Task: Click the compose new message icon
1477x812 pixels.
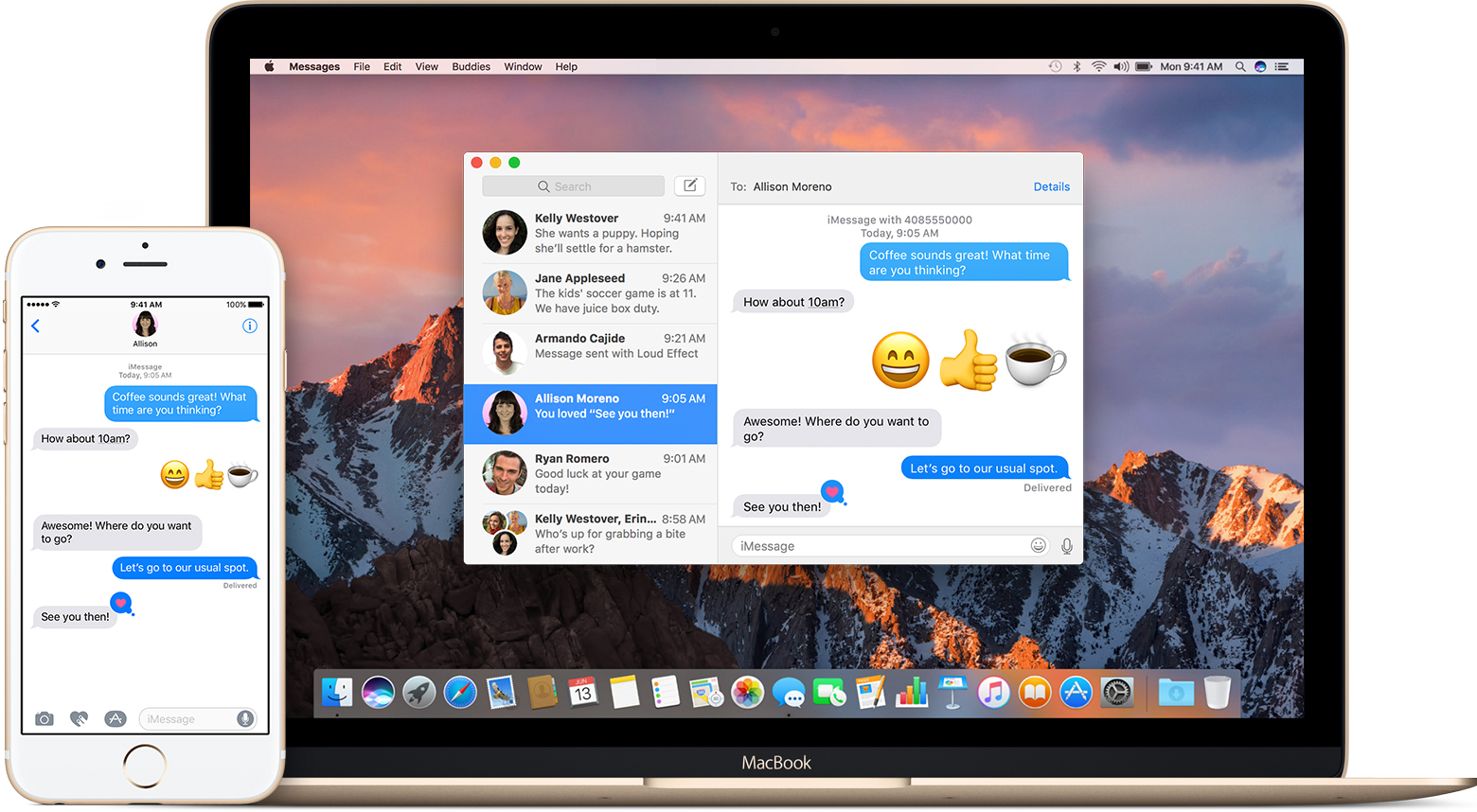Action: pyautogui.click(x=689, y=186)
